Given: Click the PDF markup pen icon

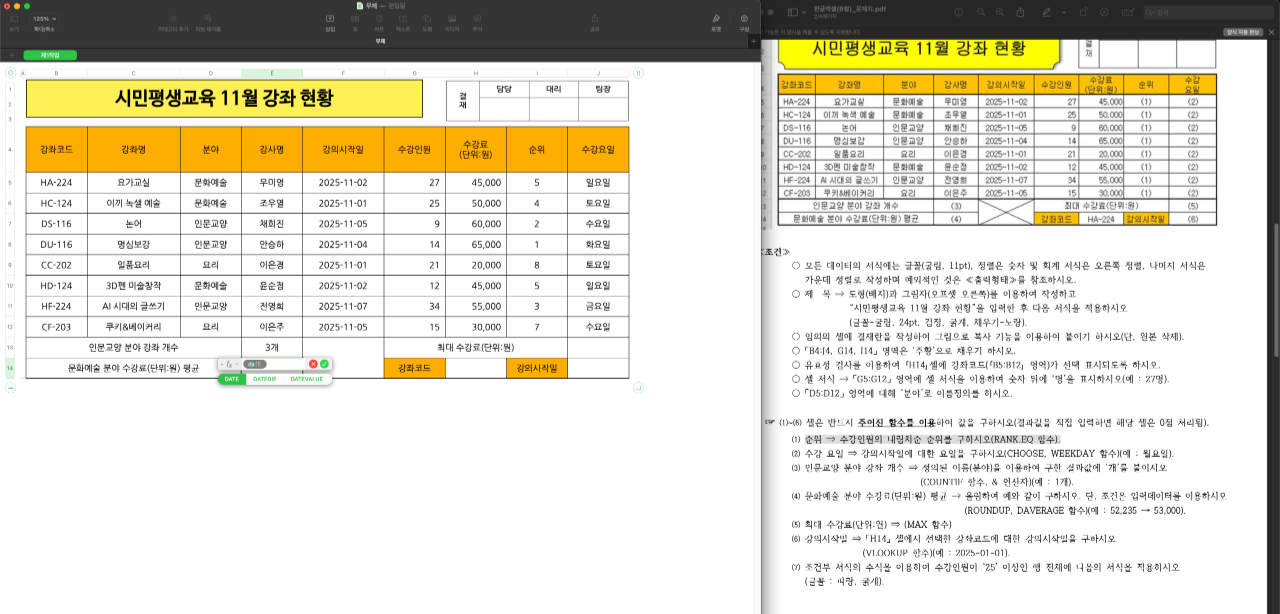Looking at the screenshot, I should [x=1045, y=12].
